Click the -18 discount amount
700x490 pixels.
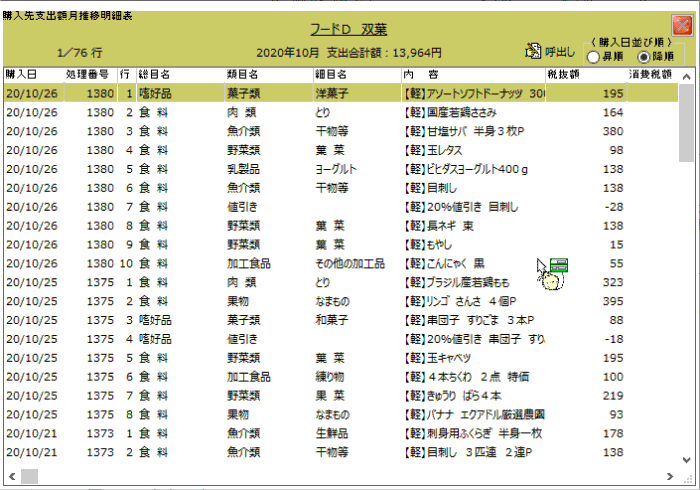[x=614, y=339]
